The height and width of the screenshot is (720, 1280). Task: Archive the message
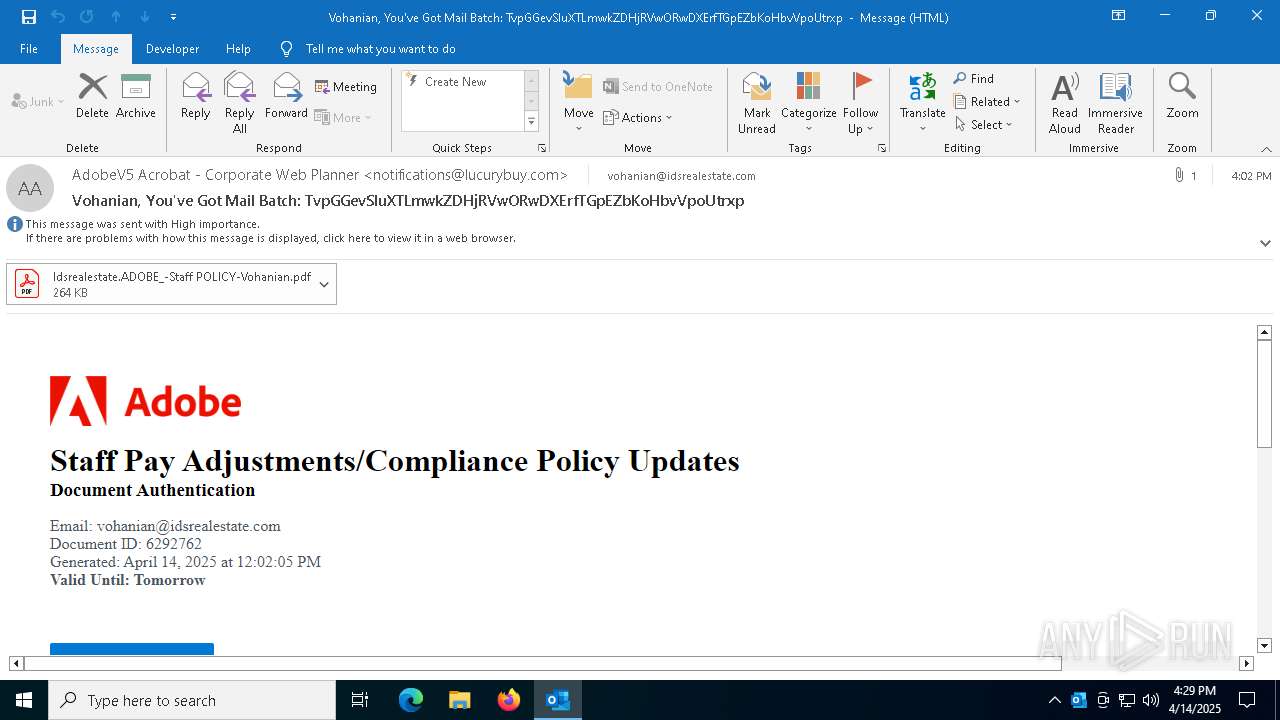tap(136, 96)
